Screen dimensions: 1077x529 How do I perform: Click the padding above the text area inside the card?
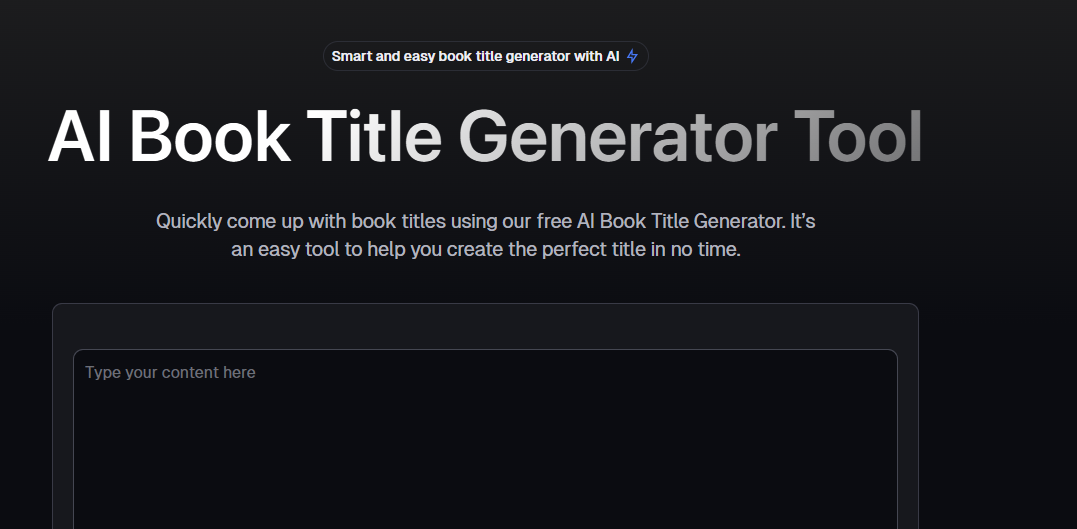pos(485,327)
